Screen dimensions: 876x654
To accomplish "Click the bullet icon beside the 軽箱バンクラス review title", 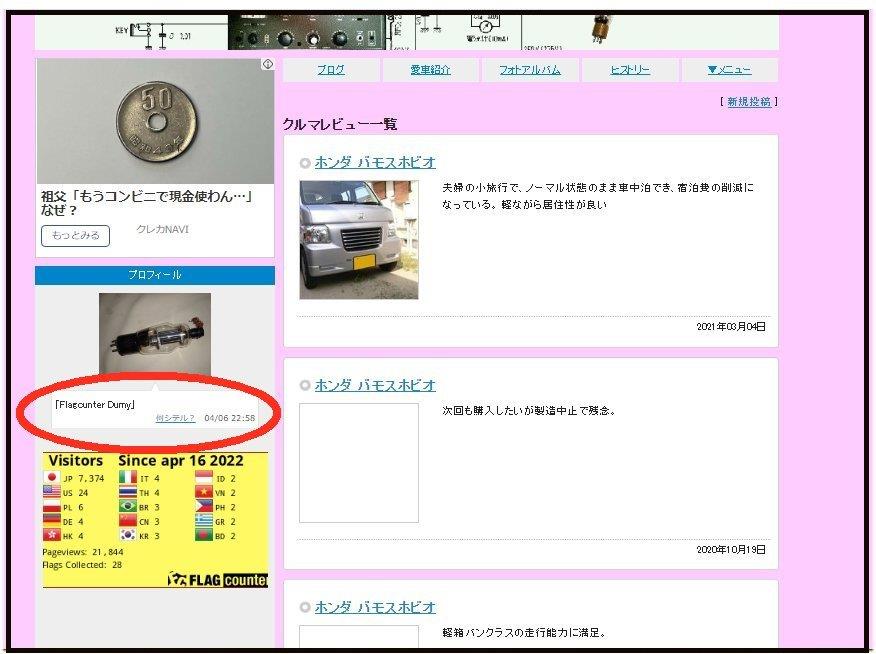I will 305,608.
